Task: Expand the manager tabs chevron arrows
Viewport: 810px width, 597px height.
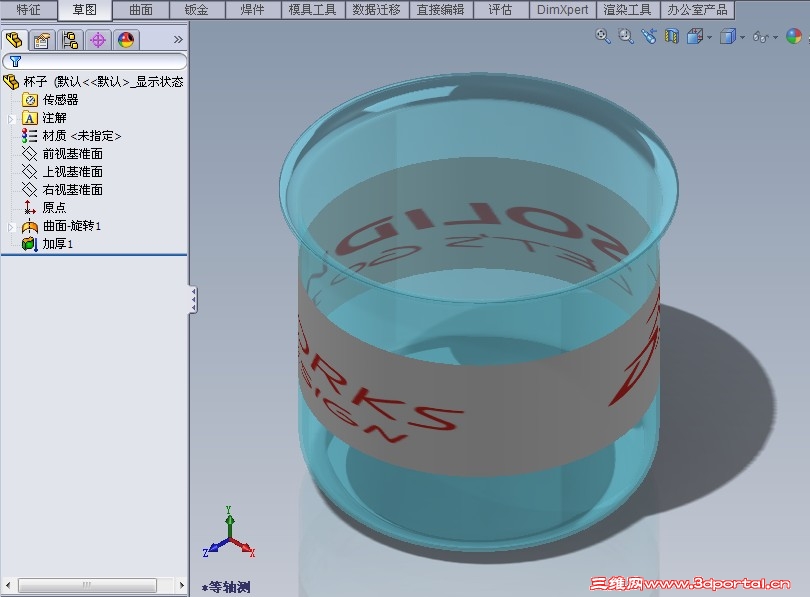Action: point(178,39)
